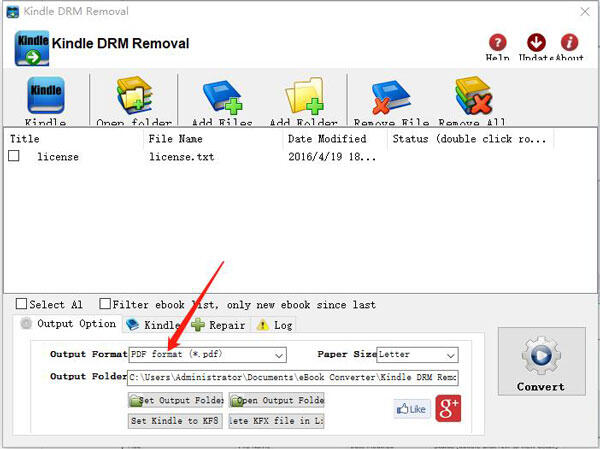Click the Google Plus icon
The width and height of the screenshot is (600, 449).
[448, 408]
